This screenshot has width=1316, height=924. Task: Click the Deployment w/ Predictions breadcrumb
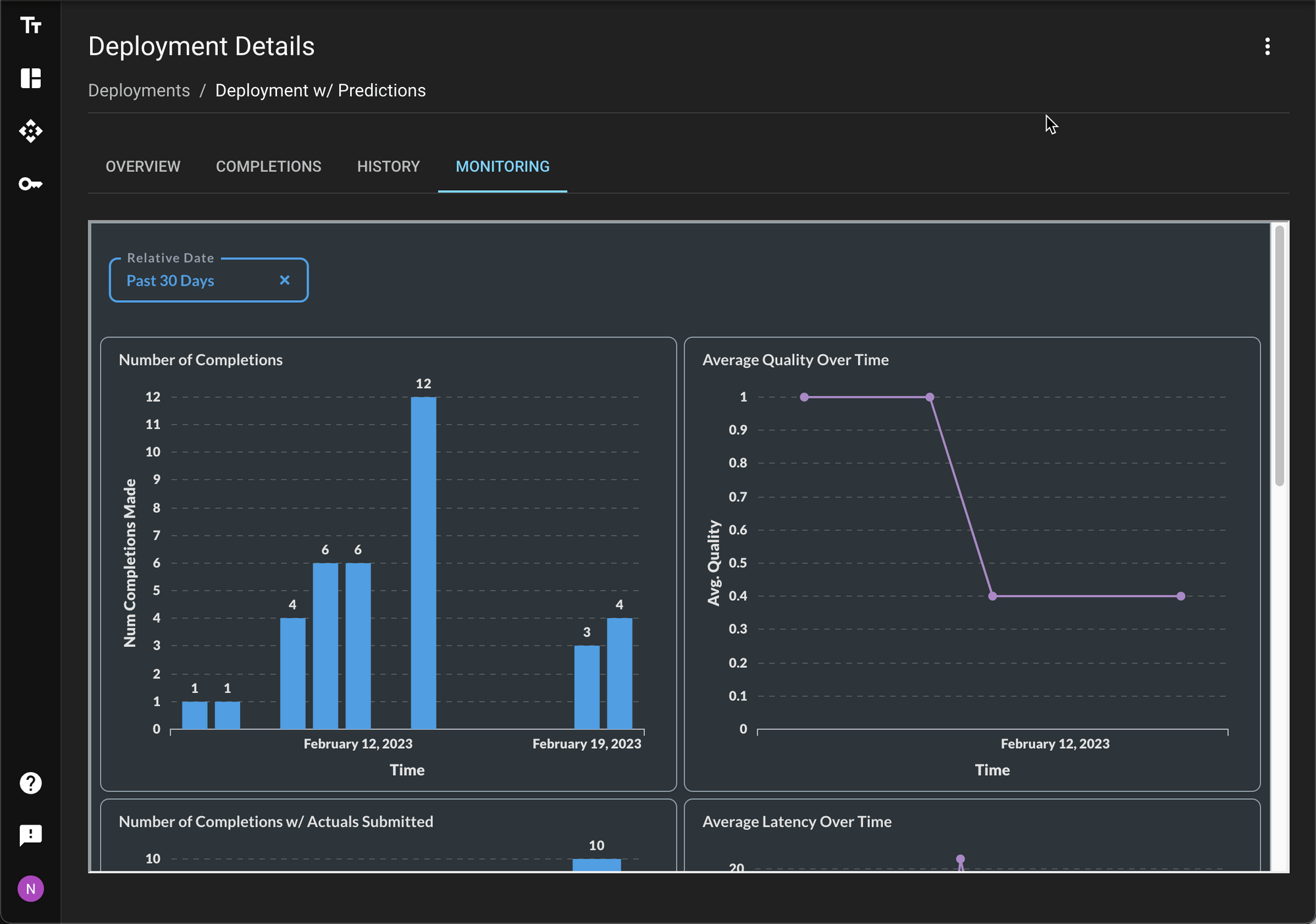click(x=320, y=91)
